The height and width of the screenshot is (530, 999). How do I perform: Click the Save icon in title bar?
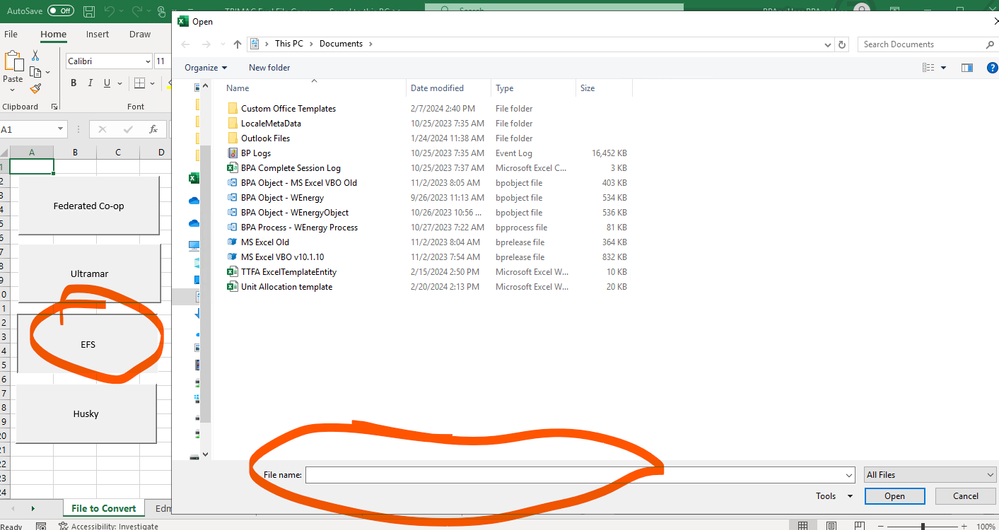tap(90, 11)
